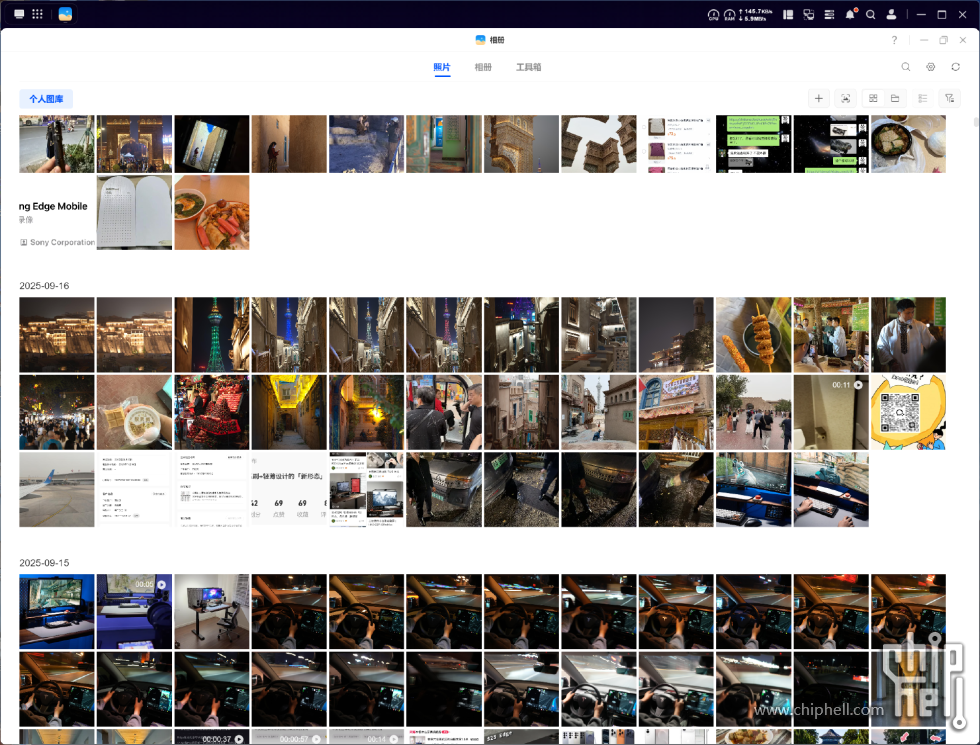Viewport: 980px width, 745px height.
Task: Switch to grid thumbnail view
Action: tap(873, 98)
